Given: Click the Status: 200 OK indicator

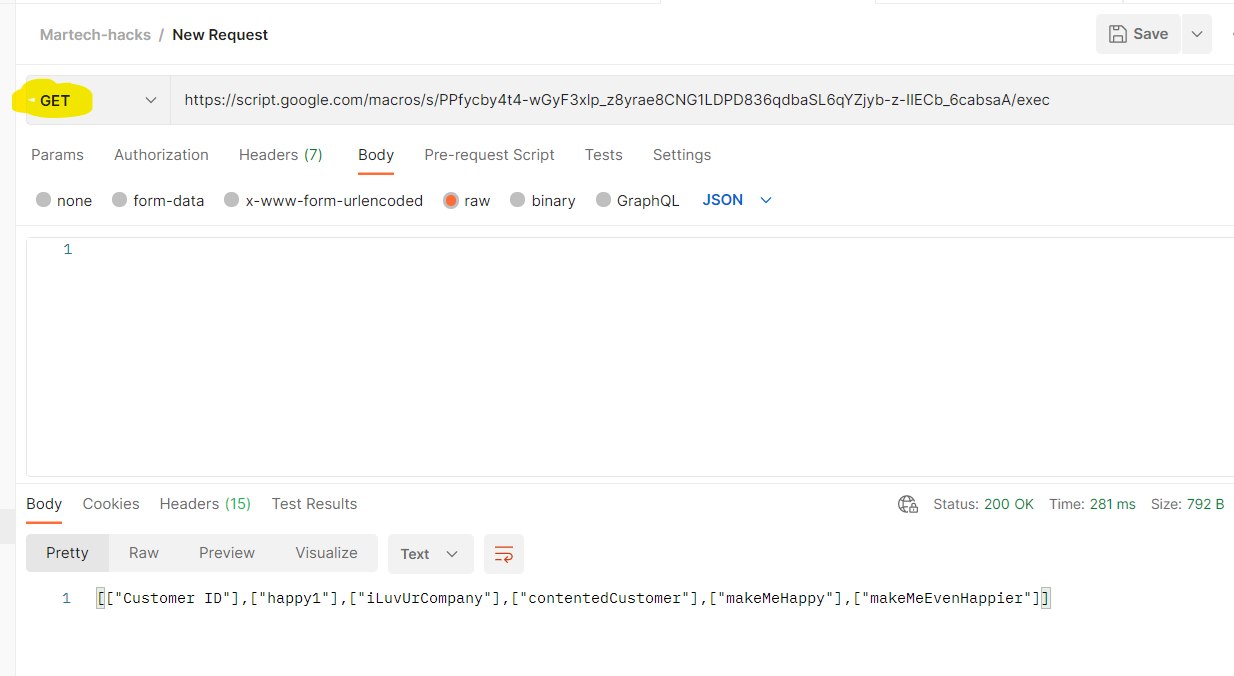Looking at the screenshot, I should coord(983,504).
